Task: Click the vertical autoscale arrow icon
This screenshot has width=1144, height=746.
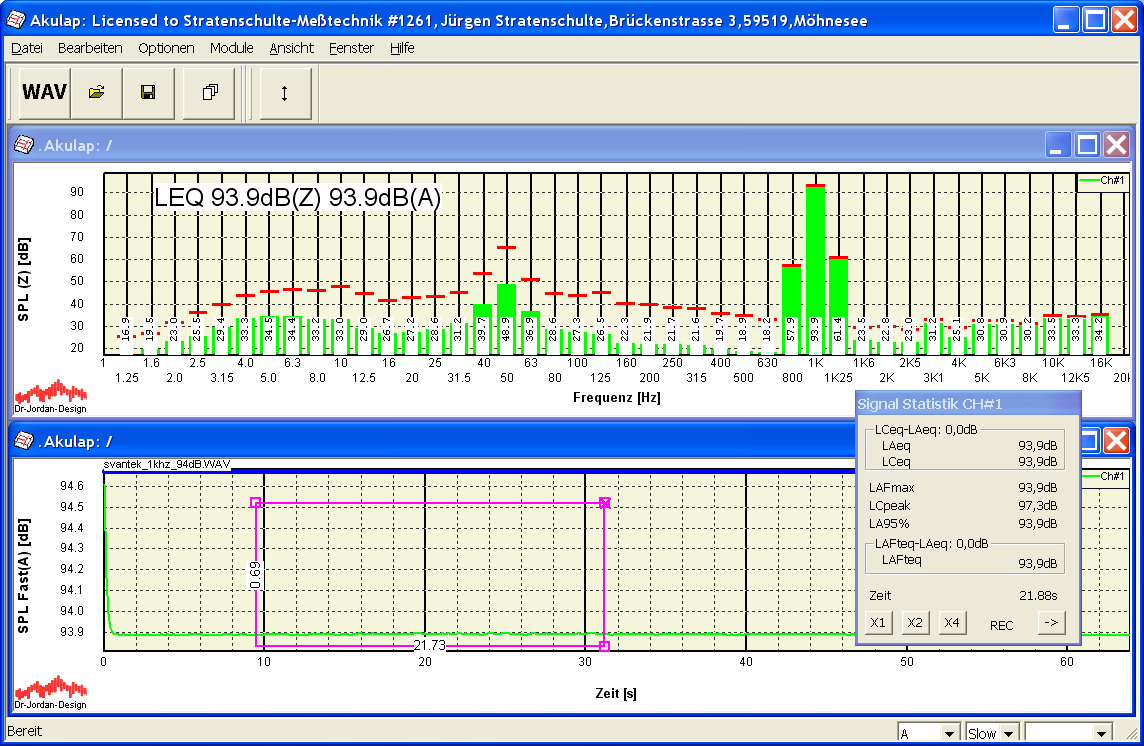Action: tap(285, 92)
